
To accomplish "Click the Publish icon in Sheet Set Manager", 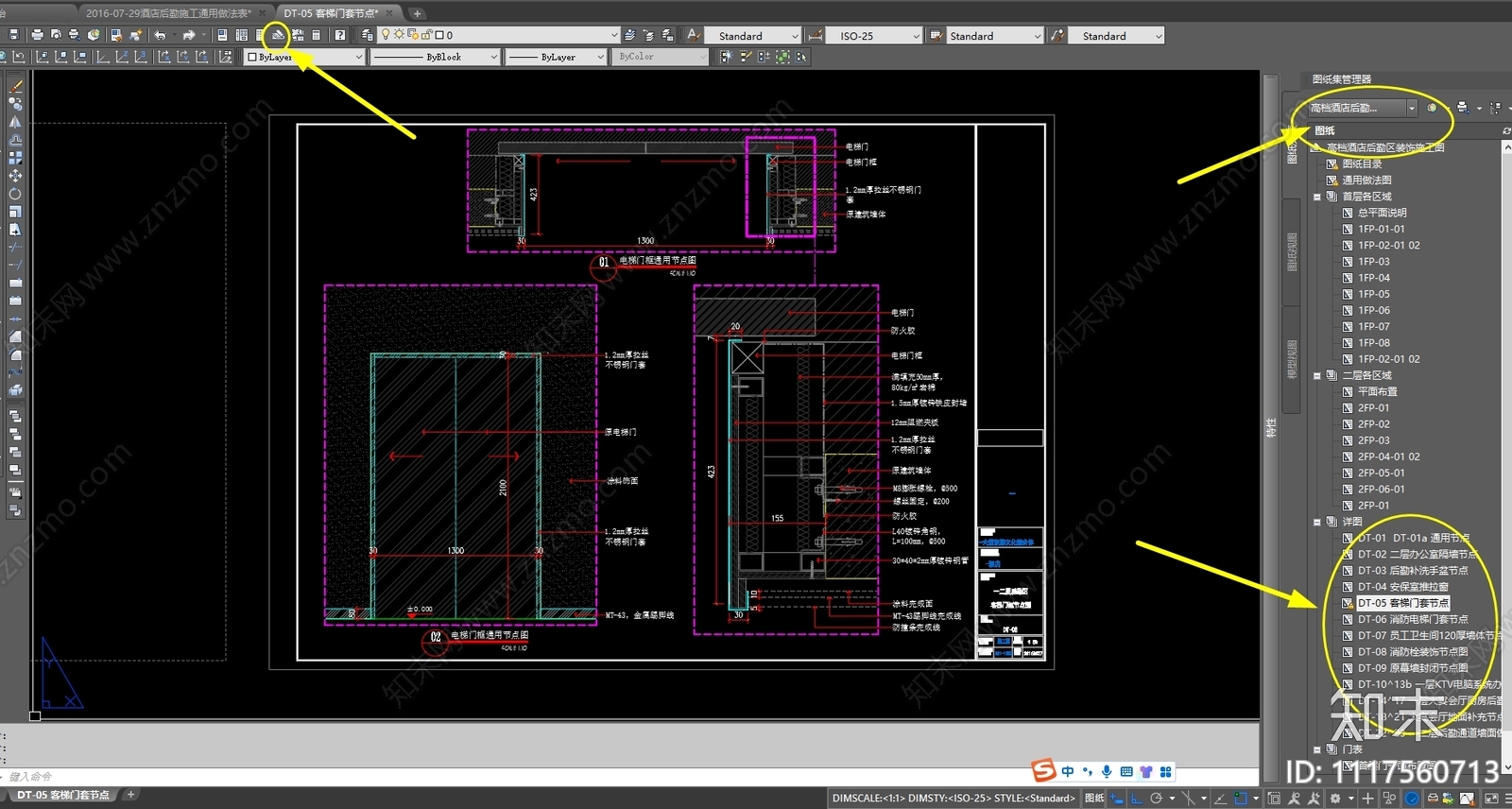I will click(1462, 107).
